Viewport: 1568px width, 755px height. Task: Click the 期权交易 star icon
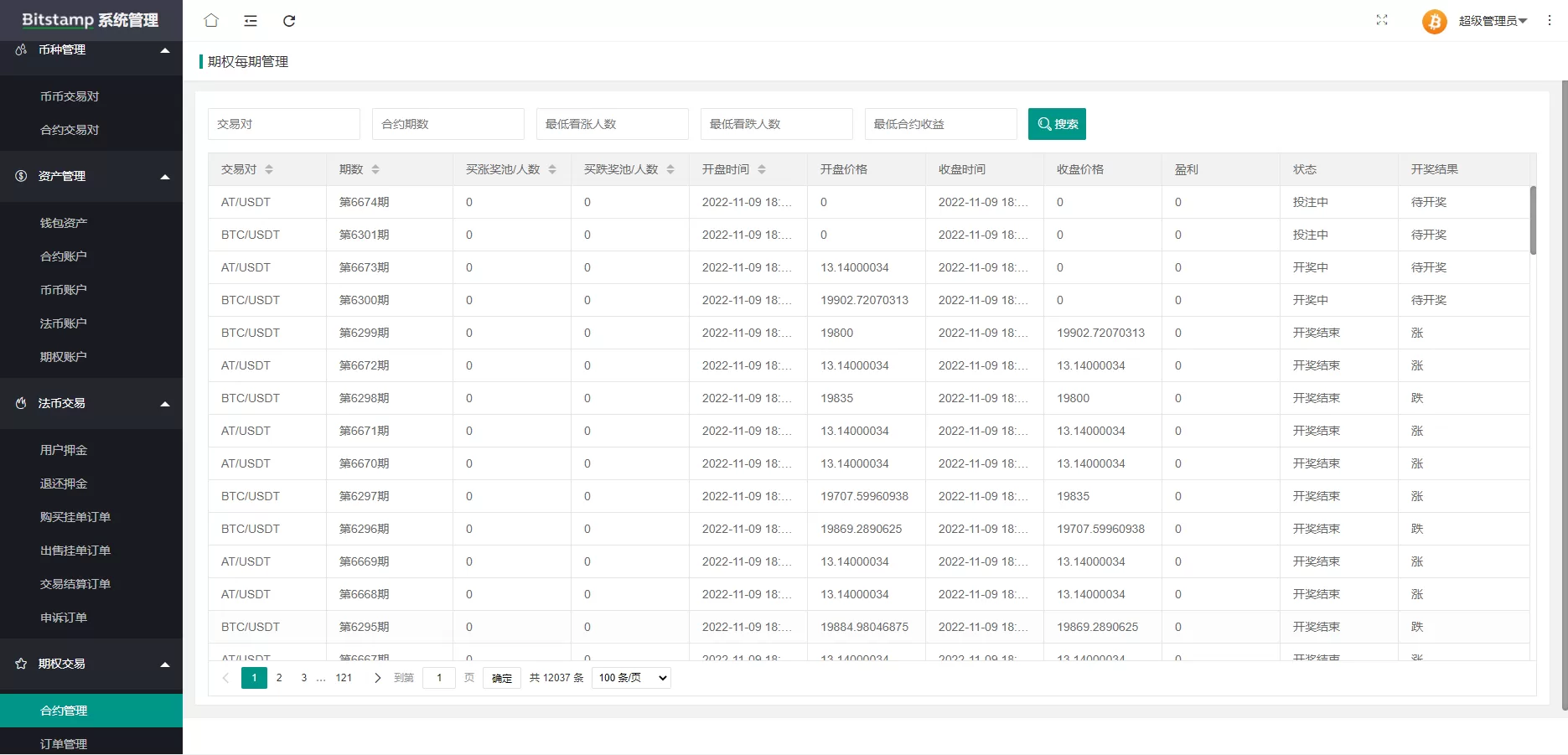21,664
